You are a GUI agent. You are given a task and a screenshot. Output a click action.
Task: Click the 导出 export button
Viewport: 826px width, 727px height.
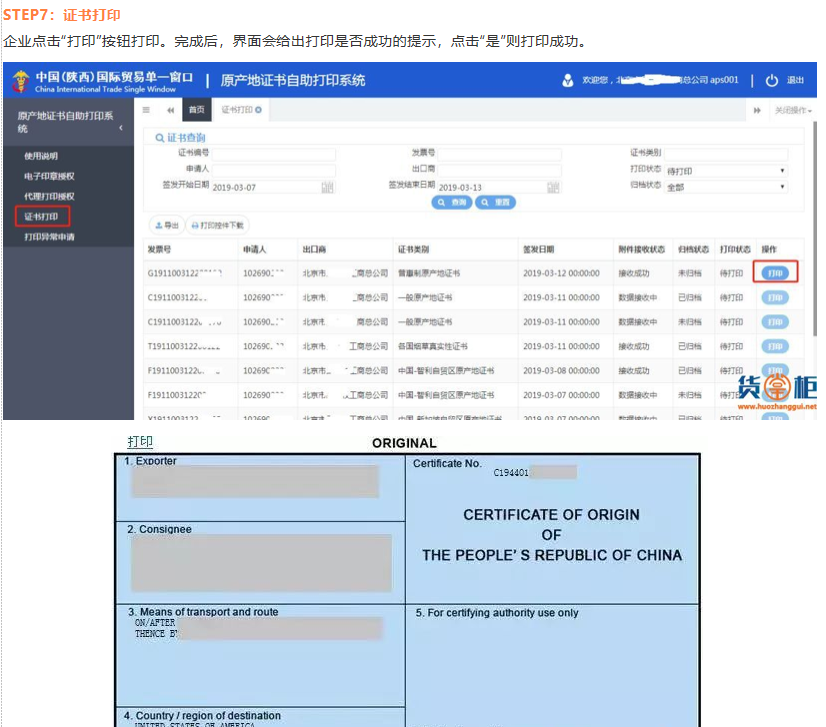[167, 226]
